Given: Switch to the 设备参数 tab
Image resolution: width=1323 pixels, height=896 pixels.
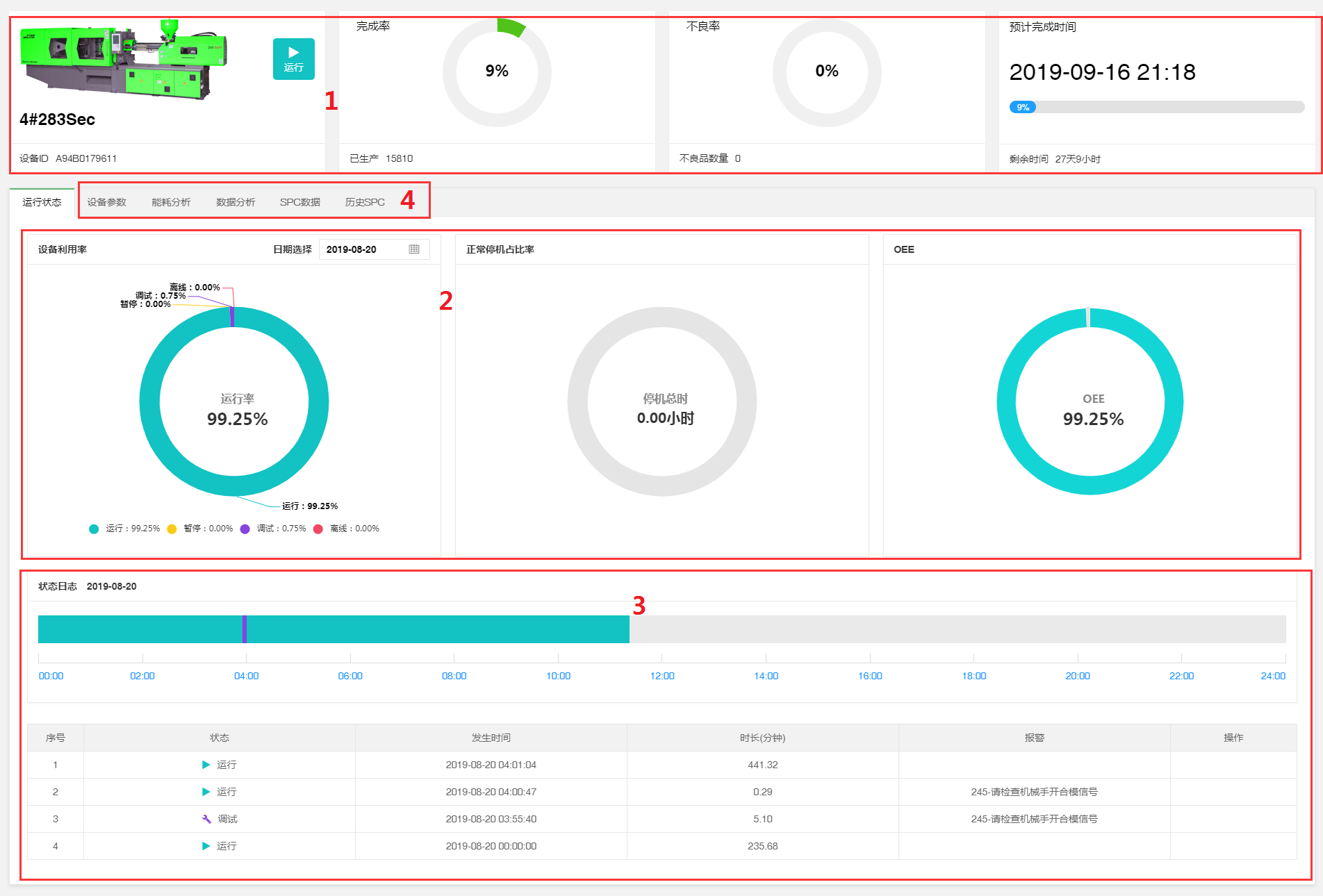Looking at the screenshot, I should [106, 202].
